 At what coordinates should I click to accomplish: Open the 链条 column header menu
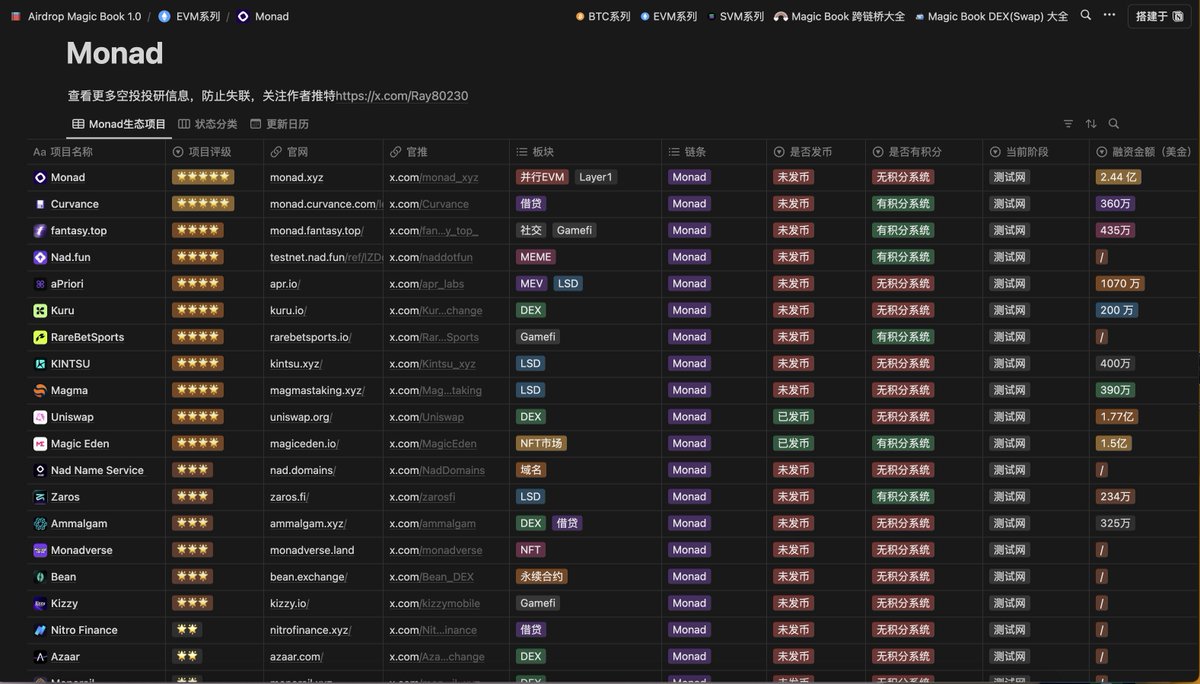coord(714,152)
